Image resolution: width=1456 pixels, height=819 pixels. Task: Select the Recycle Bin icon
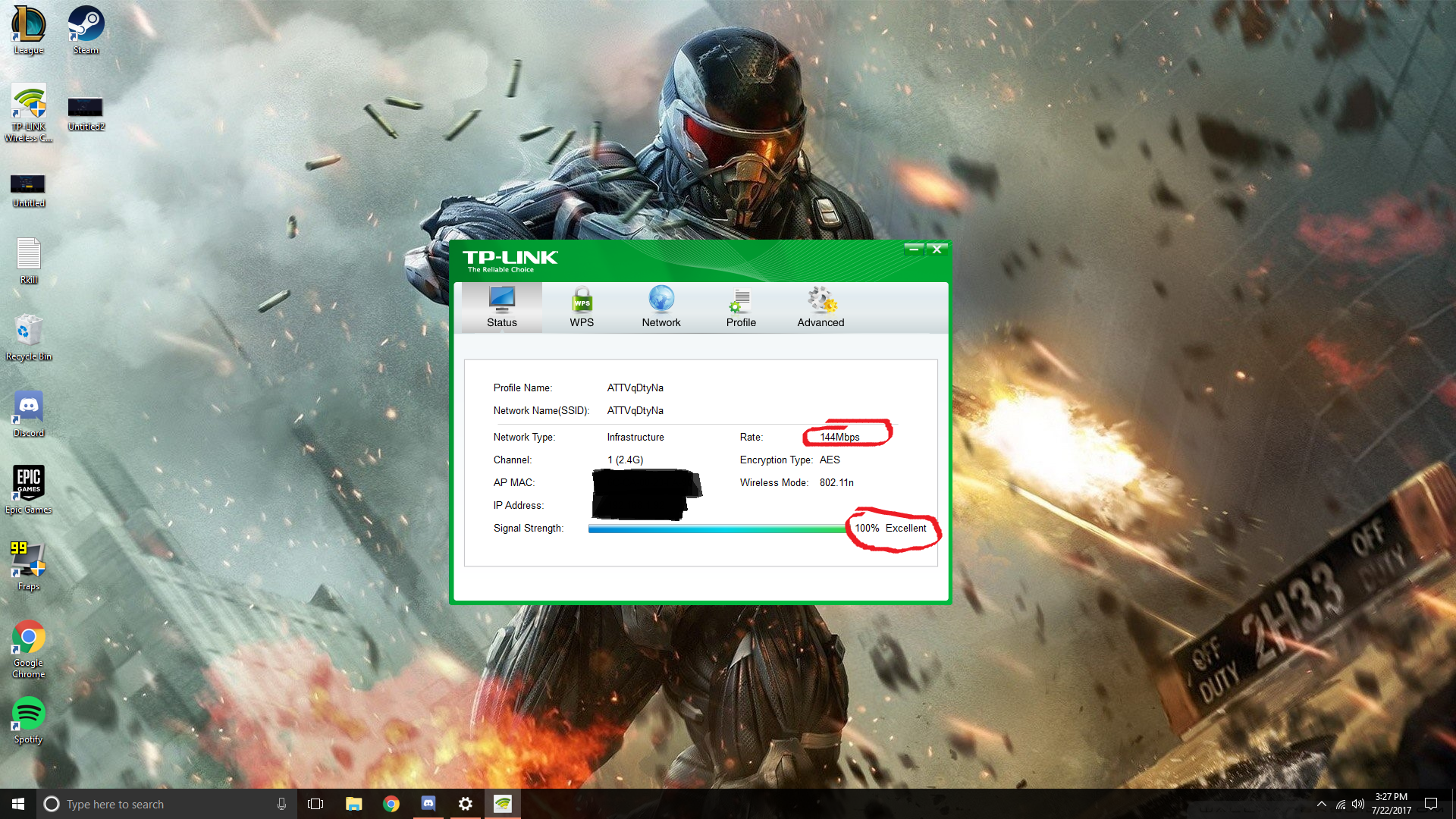click(29, 337)
